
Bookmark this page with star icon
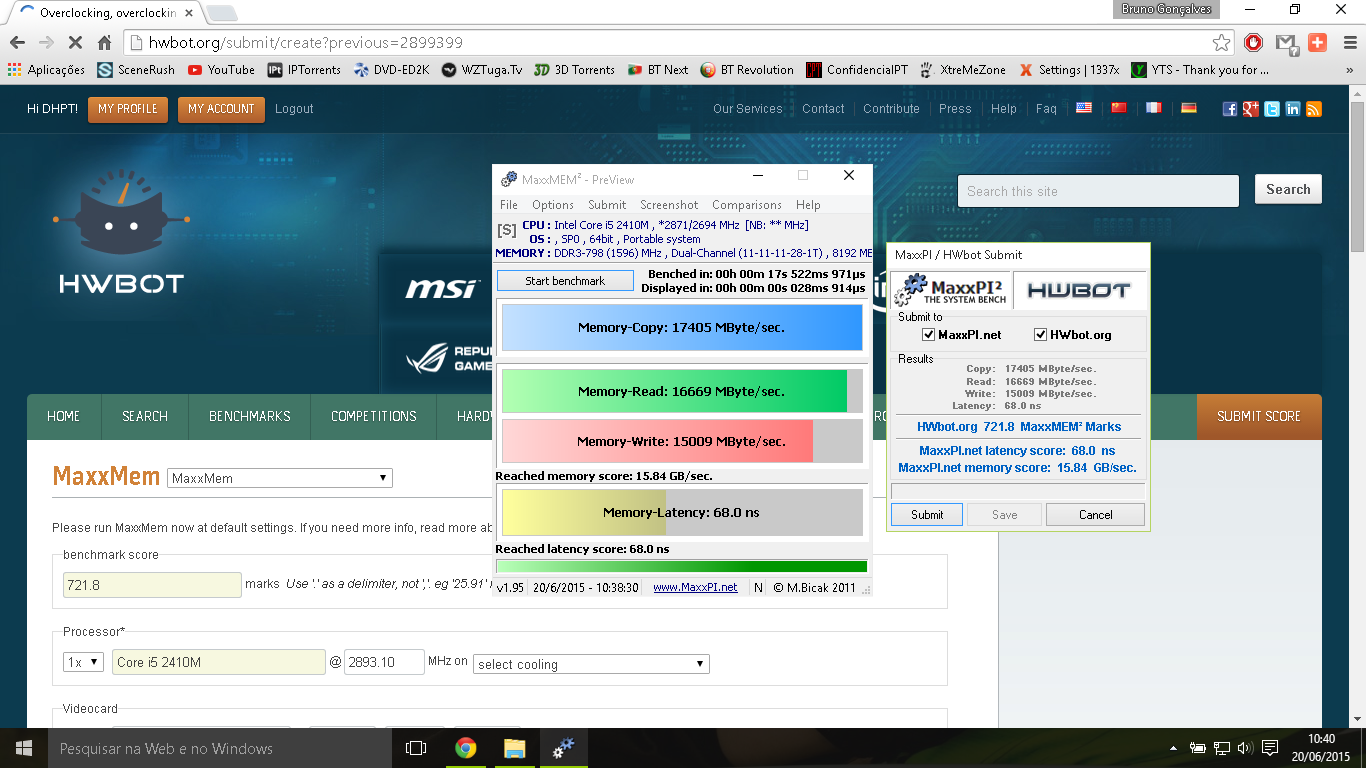(x=1221, y=43)
